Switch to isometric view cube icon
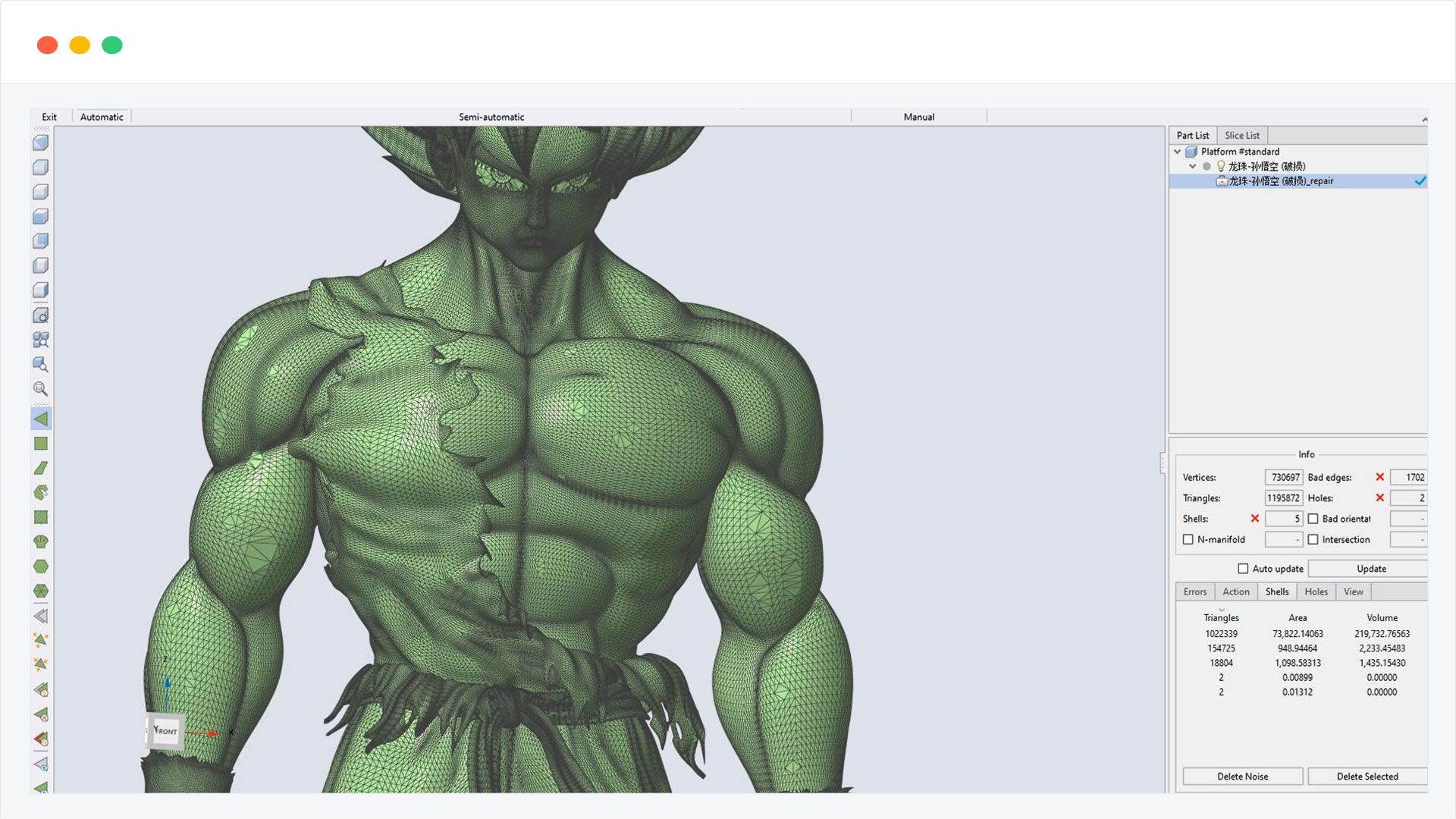Image resolution: width=1456 pixels, height=819 pixels. [x=41, y=143]
